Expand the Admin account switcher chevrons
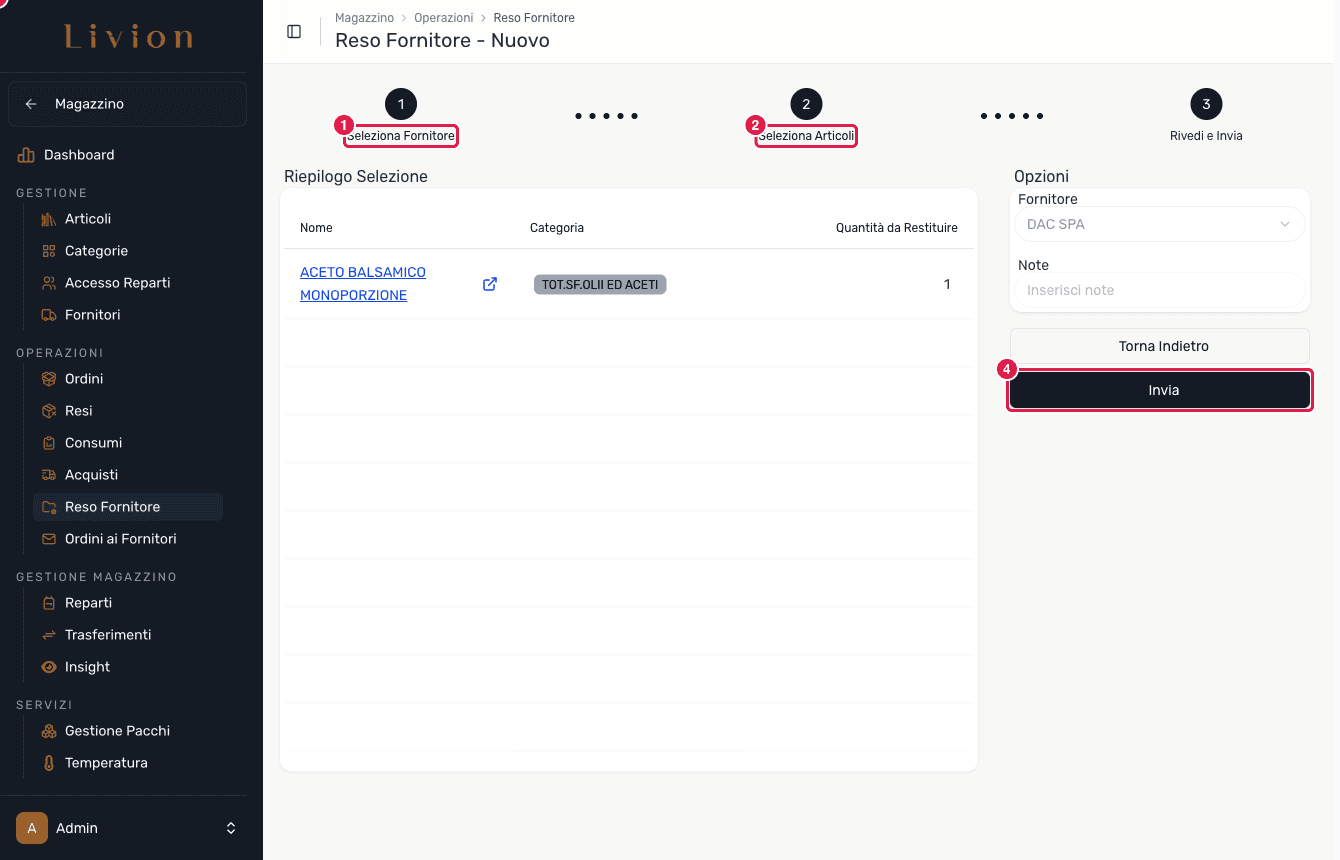The height and width of the screenshot is (860, 1340). tap(231, 828)
